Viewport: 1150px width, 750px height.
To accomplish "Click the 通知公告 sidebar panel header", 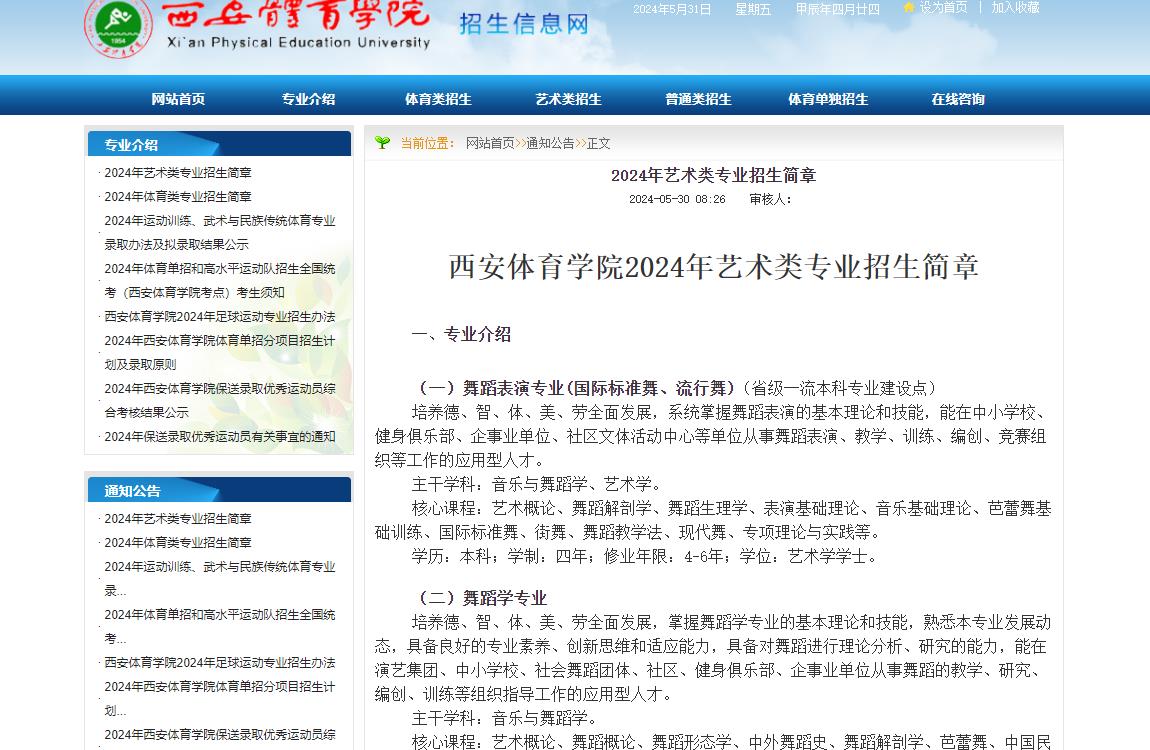I will [x=219, y=490].
